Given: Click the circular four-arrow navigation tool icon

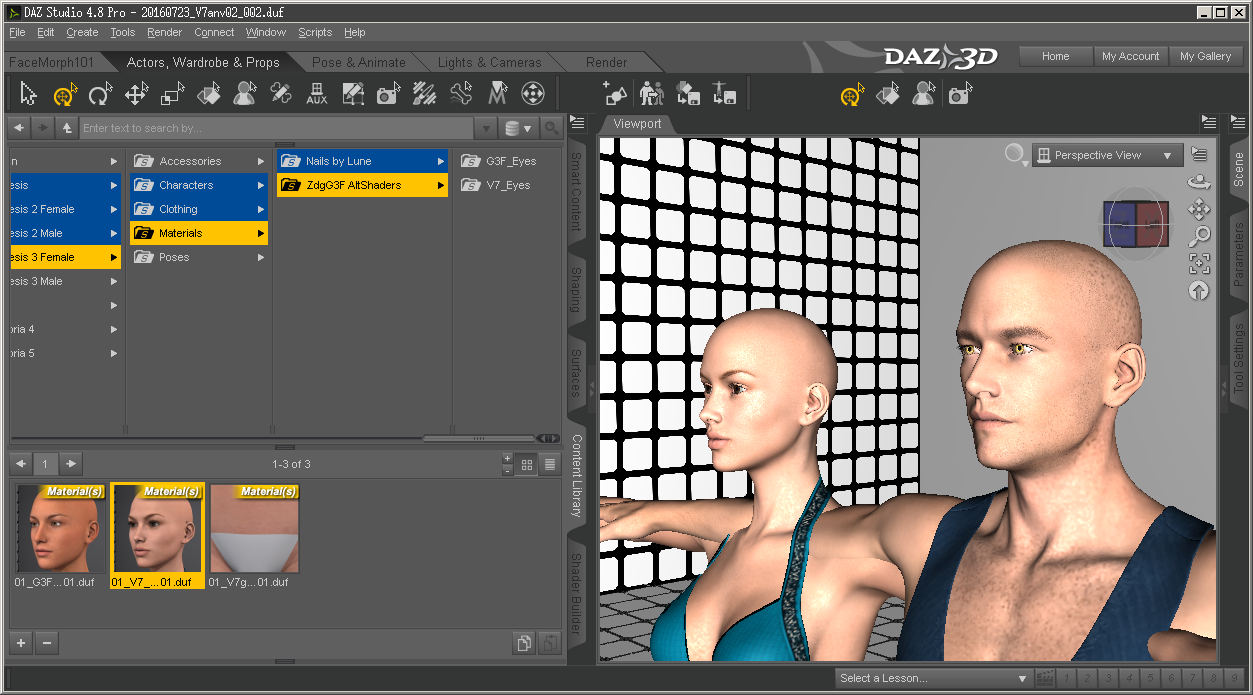Looking at the screenshot, I should pyautogui.click(x=533, y=95).
